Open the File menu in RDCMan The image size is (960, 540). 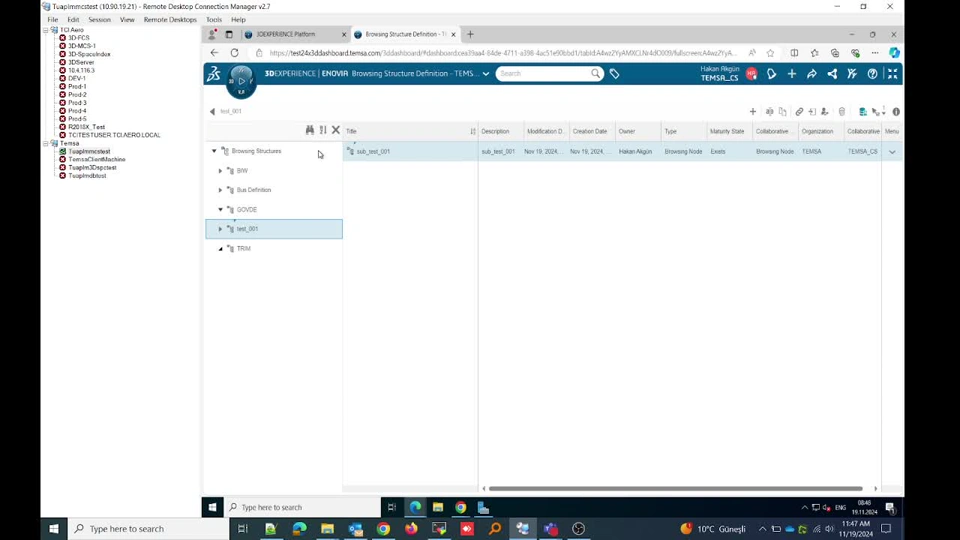pyautogui.click(x=53, y=20)
